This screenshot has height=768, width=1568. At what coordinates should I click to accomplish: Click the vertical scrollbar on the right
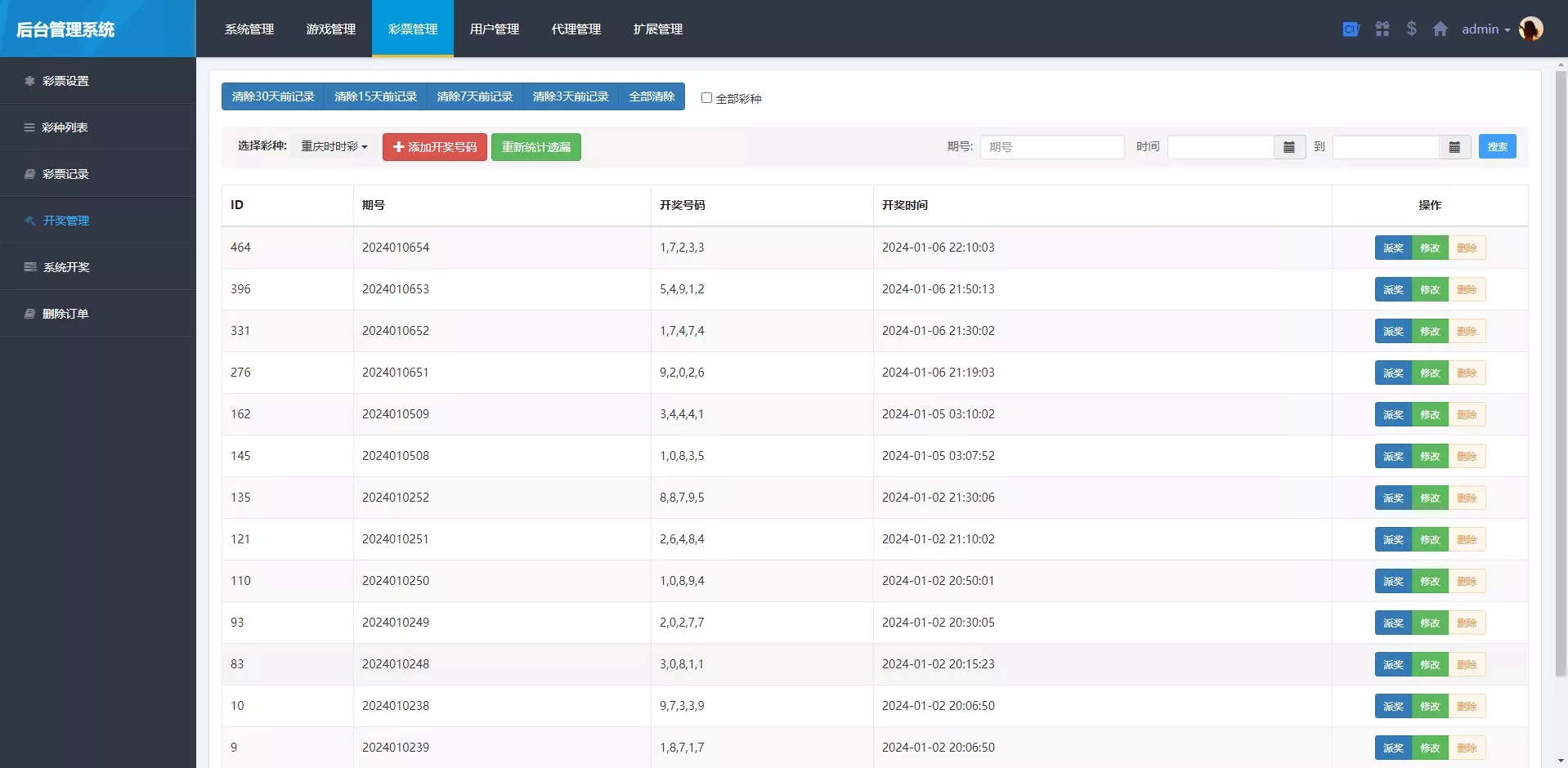[x=1560, y=368]
